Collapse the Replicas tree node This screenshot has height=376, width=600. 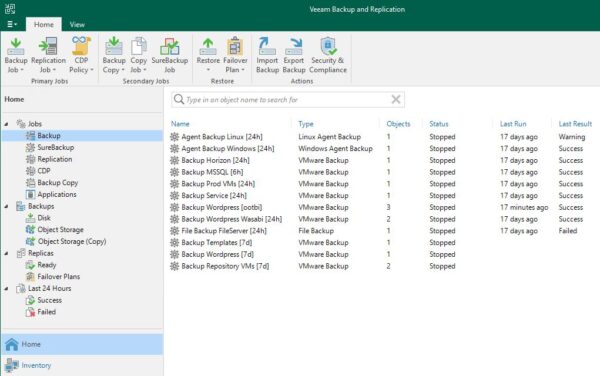click(7, 253)
